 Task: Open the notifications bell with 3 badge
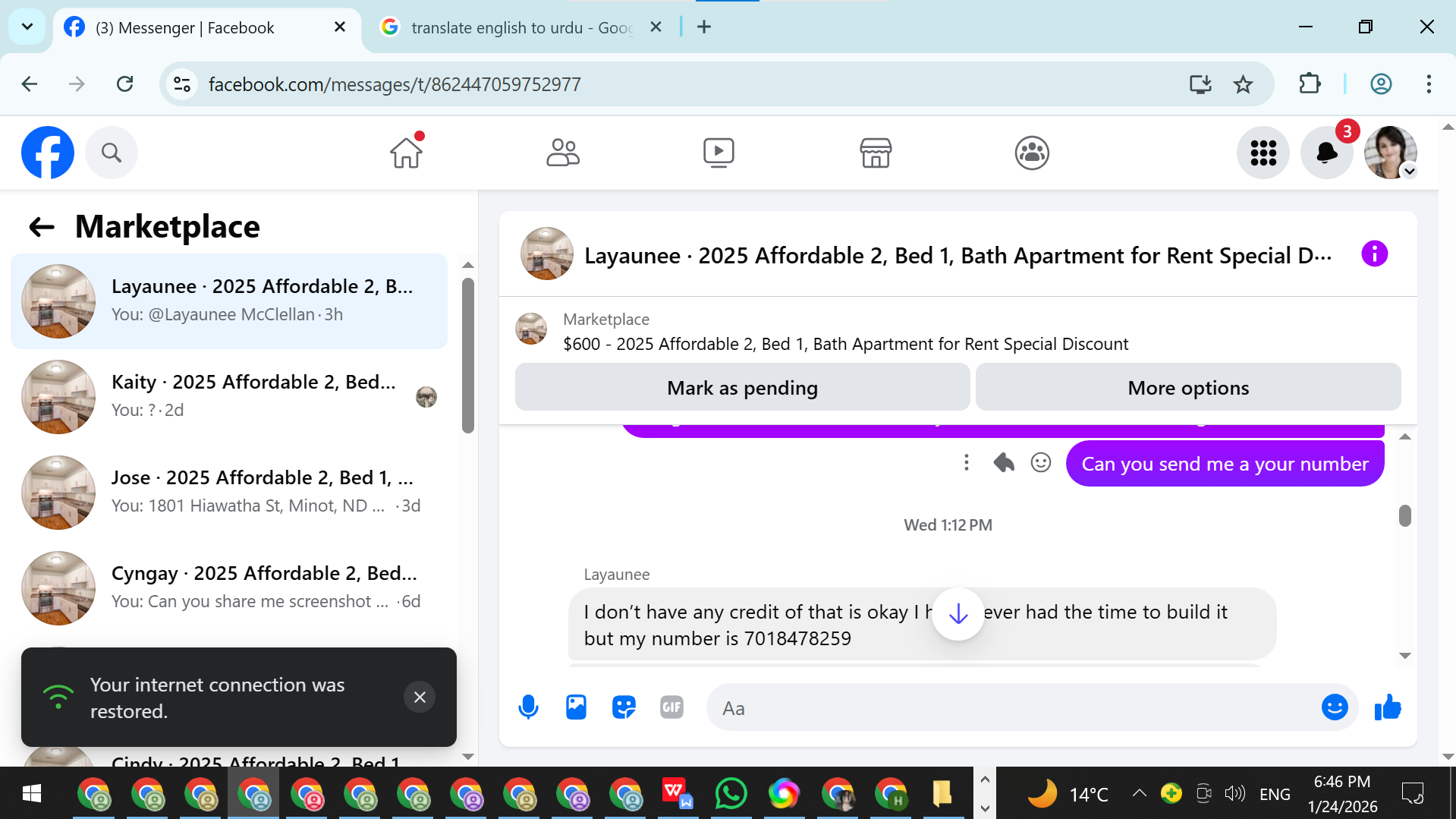[x=1327, y=153]
